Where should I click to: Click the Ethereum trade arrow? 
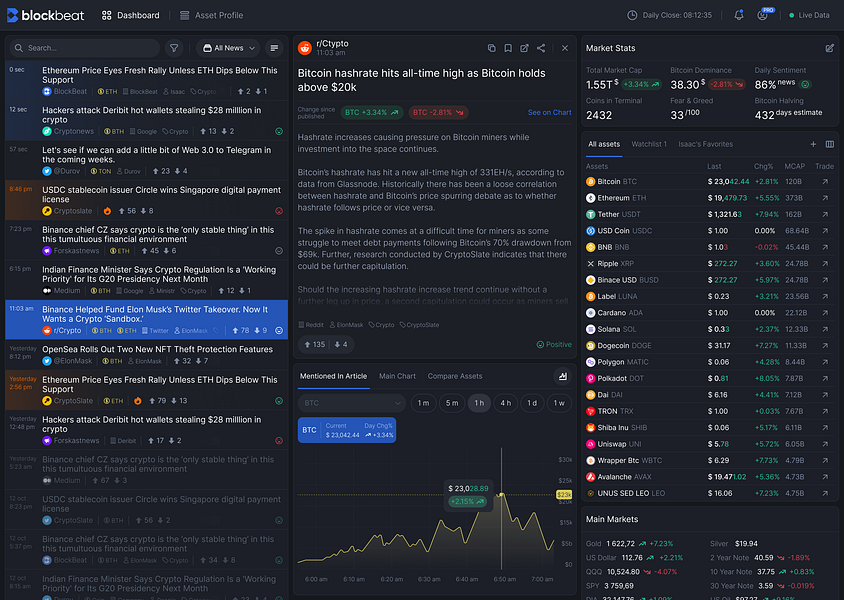pyautogui.click(x=825, y=198)
